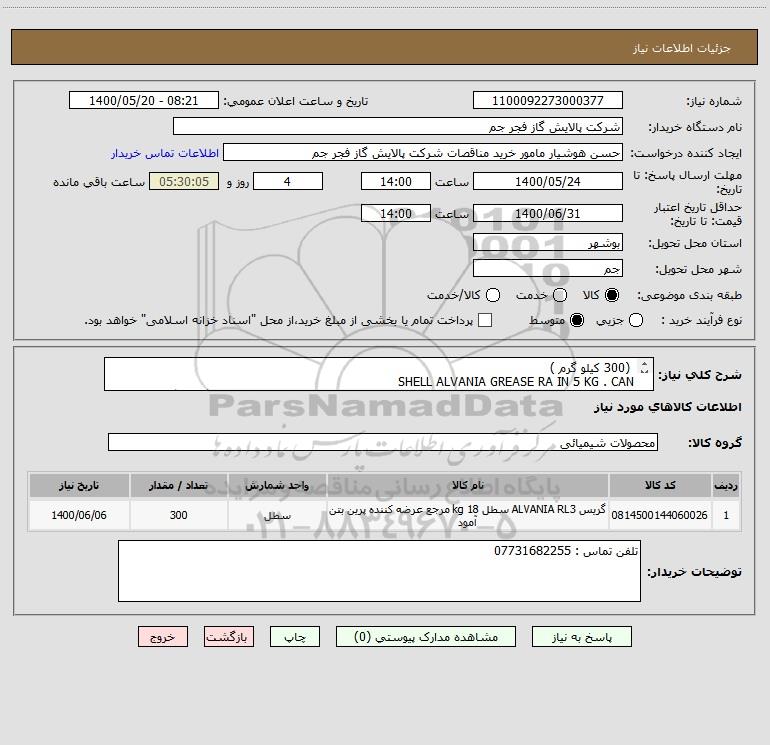Click the buyer notes box with تلفن تماس
770x745 pixels.
pos(379,571)
